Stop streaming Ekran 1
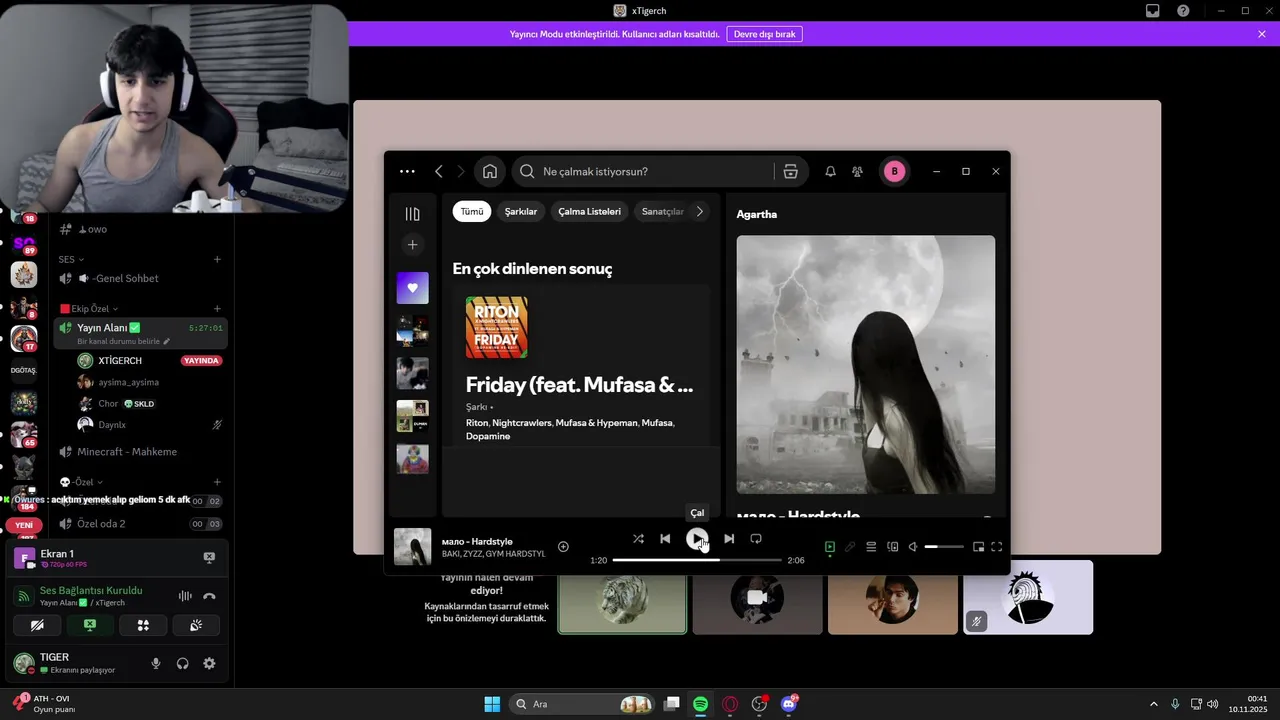1280x720 pixels. [x=209, y=557]
